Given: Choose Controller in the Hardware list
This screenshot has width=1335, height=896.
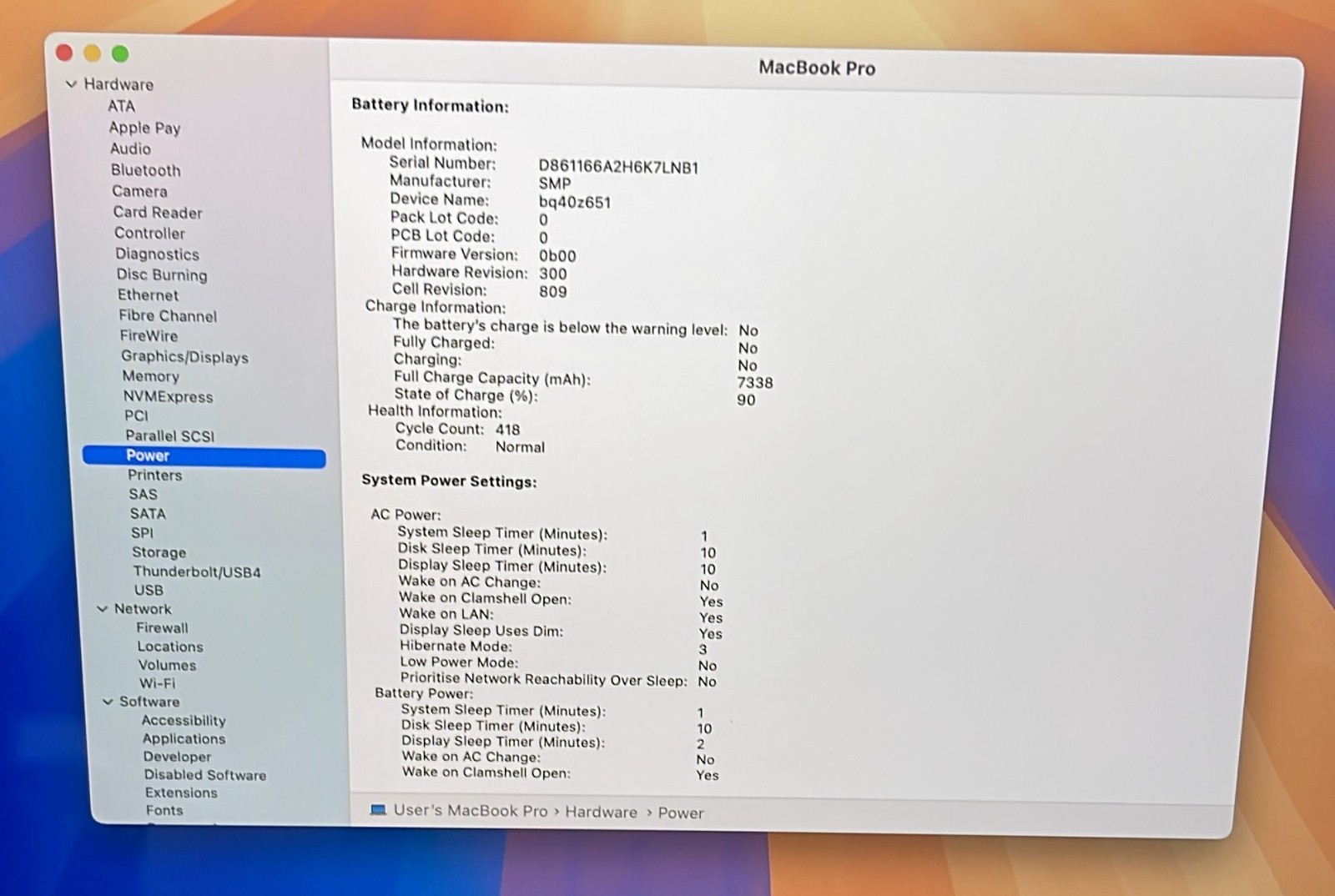Looking at the screenshot, I should click(x=150, y=234).
